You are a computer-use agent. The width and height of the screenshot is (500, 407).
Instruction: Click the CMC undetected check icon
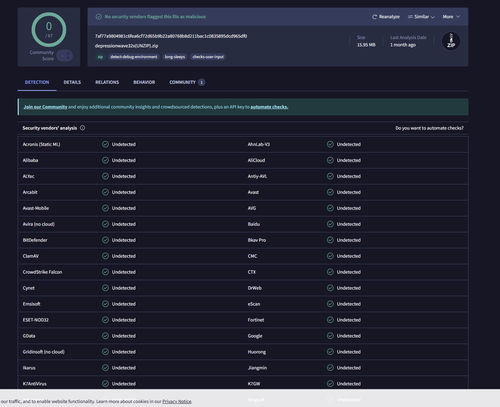330,256
